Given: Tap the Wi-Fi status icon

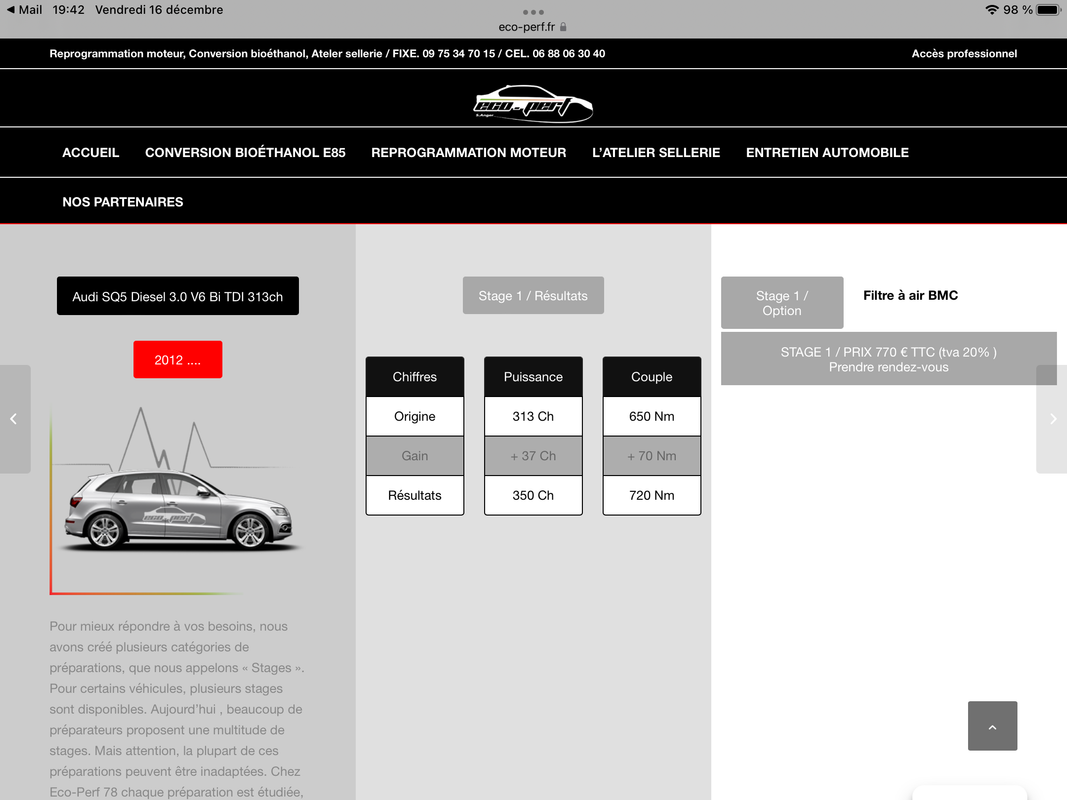Looking at the screenshot, I should (x=991, y=10).
